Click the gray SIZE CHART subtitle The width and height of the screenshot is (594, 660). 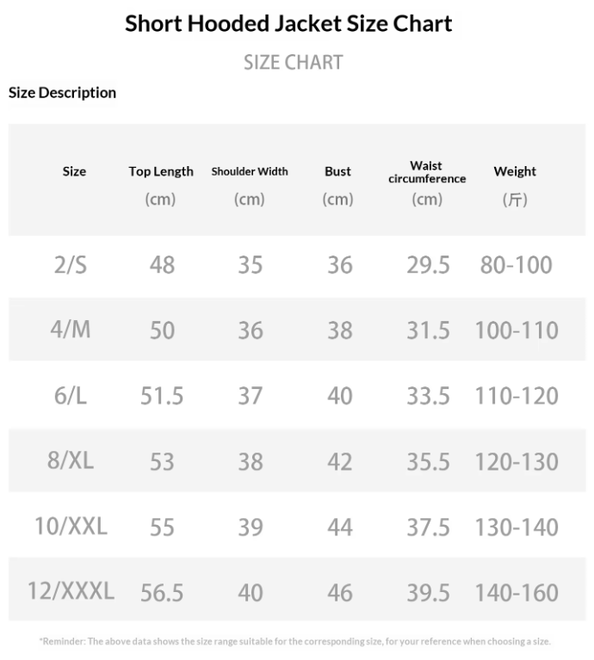point(293,62)
